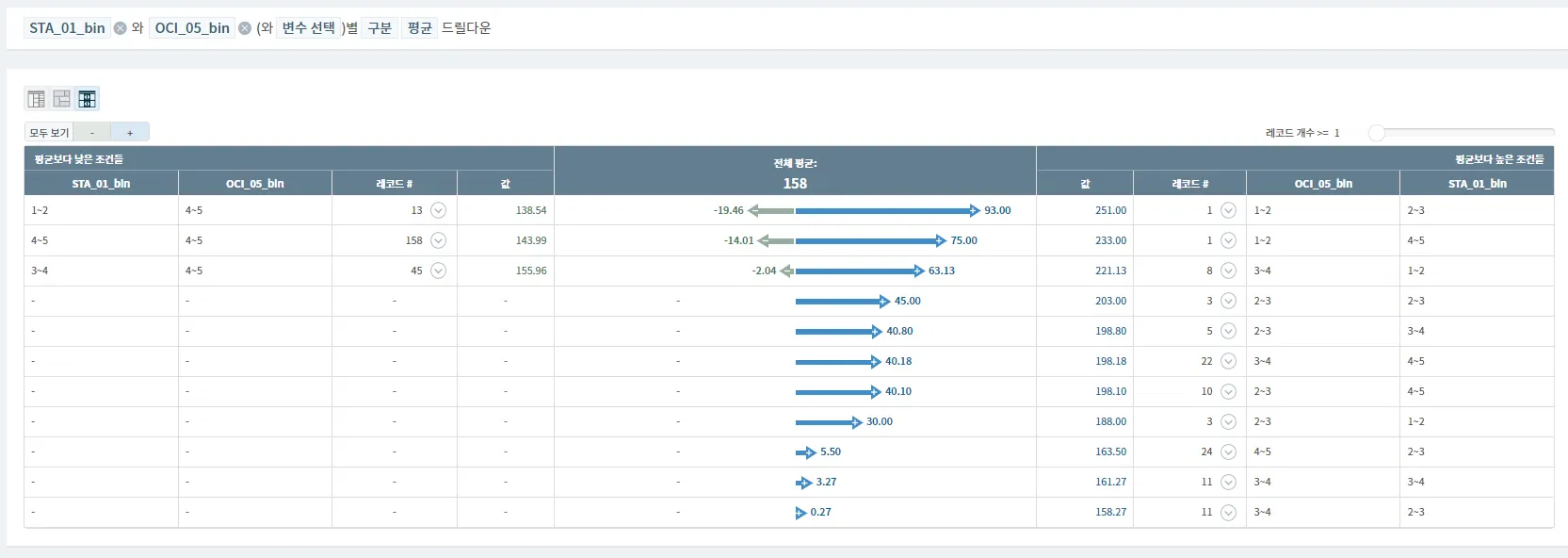
Task: Select the first table layout view icon
Action: click(37, 99)
